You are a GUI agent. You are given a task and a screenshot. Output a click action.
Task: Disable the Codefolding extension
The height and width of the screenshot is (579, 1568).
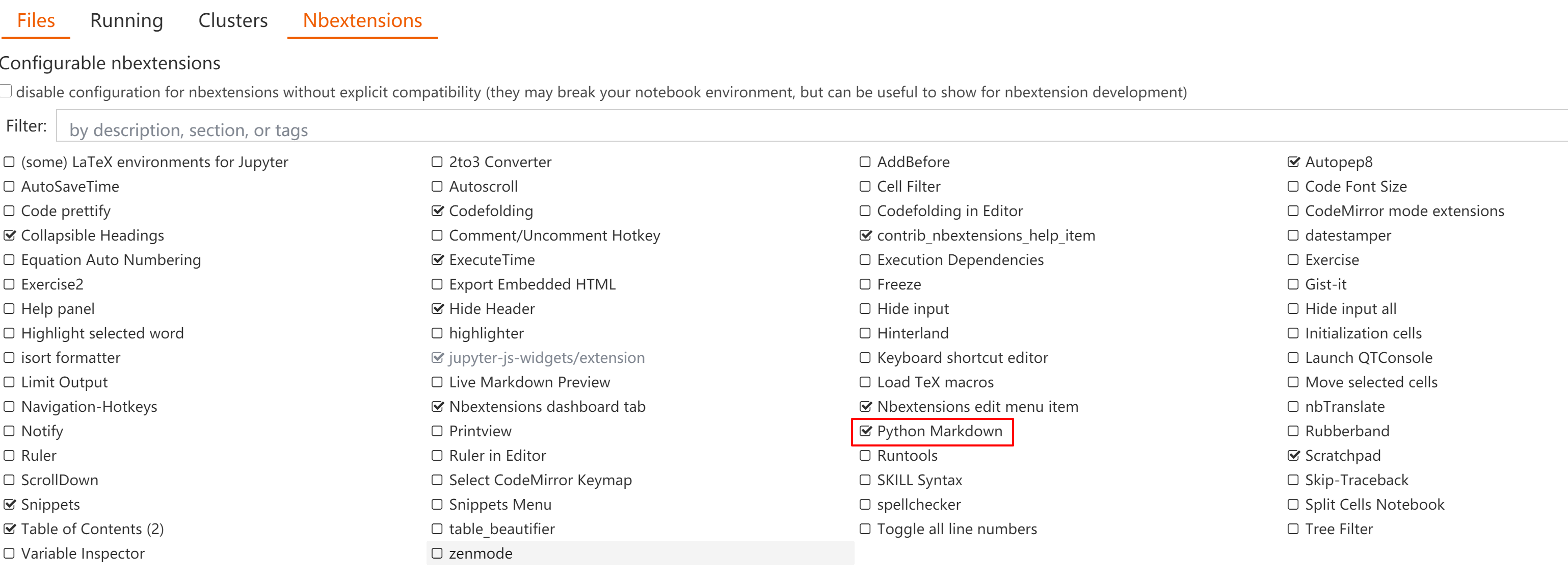pos(437,210)
